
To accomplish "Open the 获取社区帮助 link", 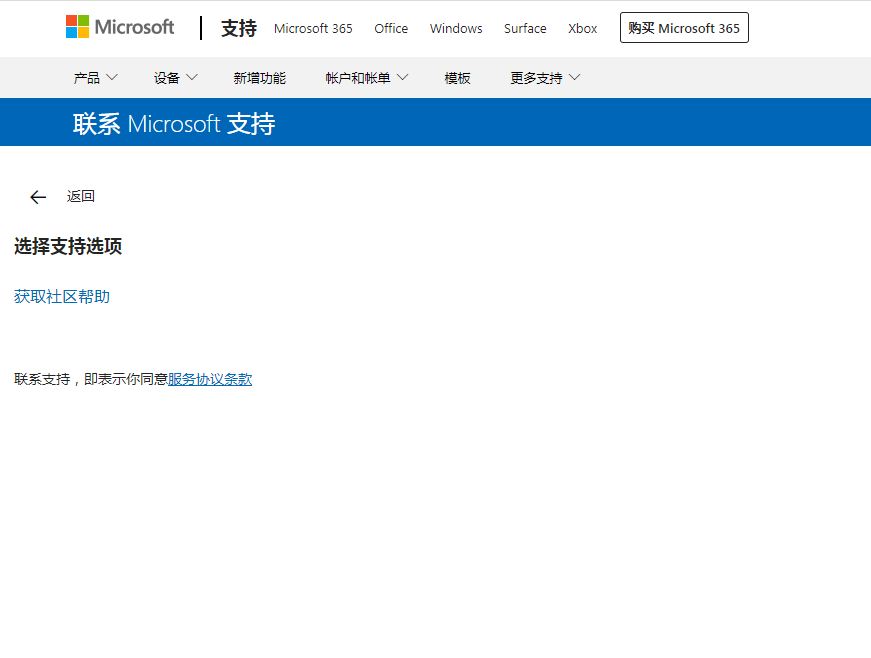I will (62, 297).
